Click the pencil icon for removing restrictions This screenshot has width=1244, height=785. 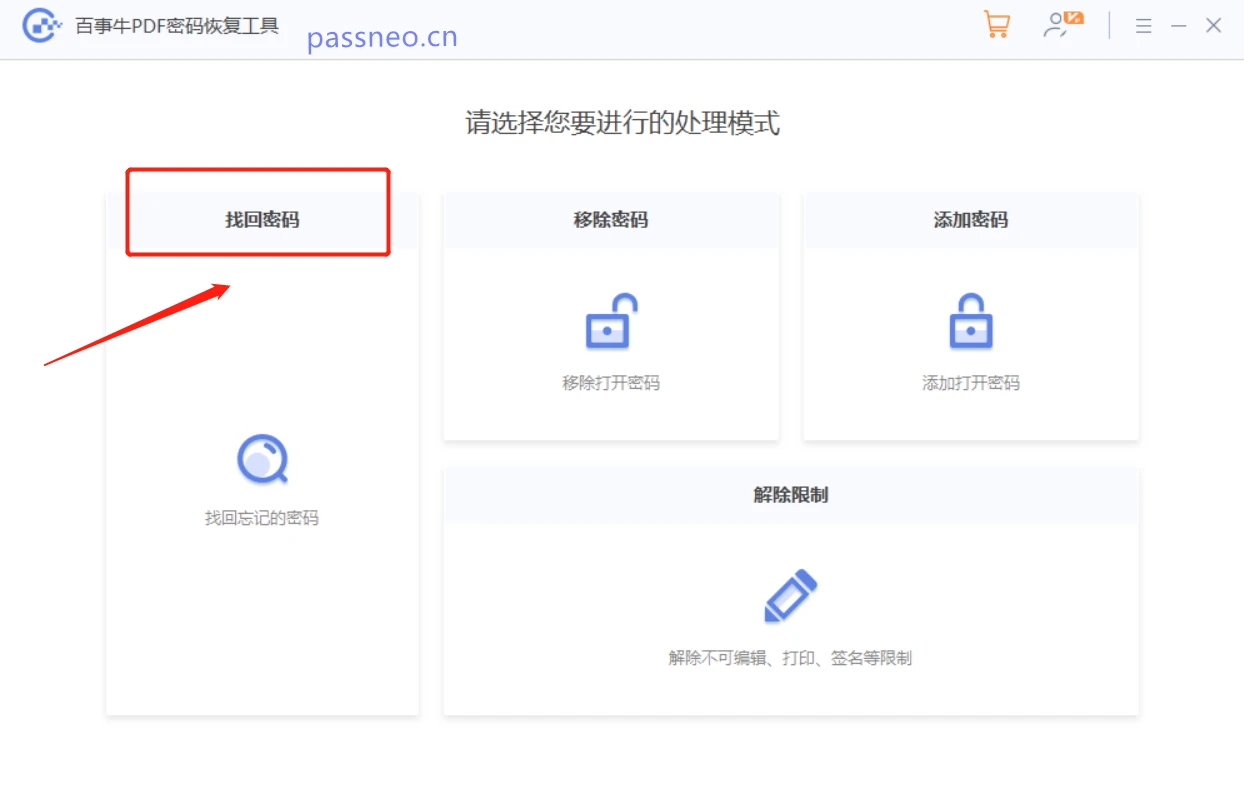click(x=790, y=596)
